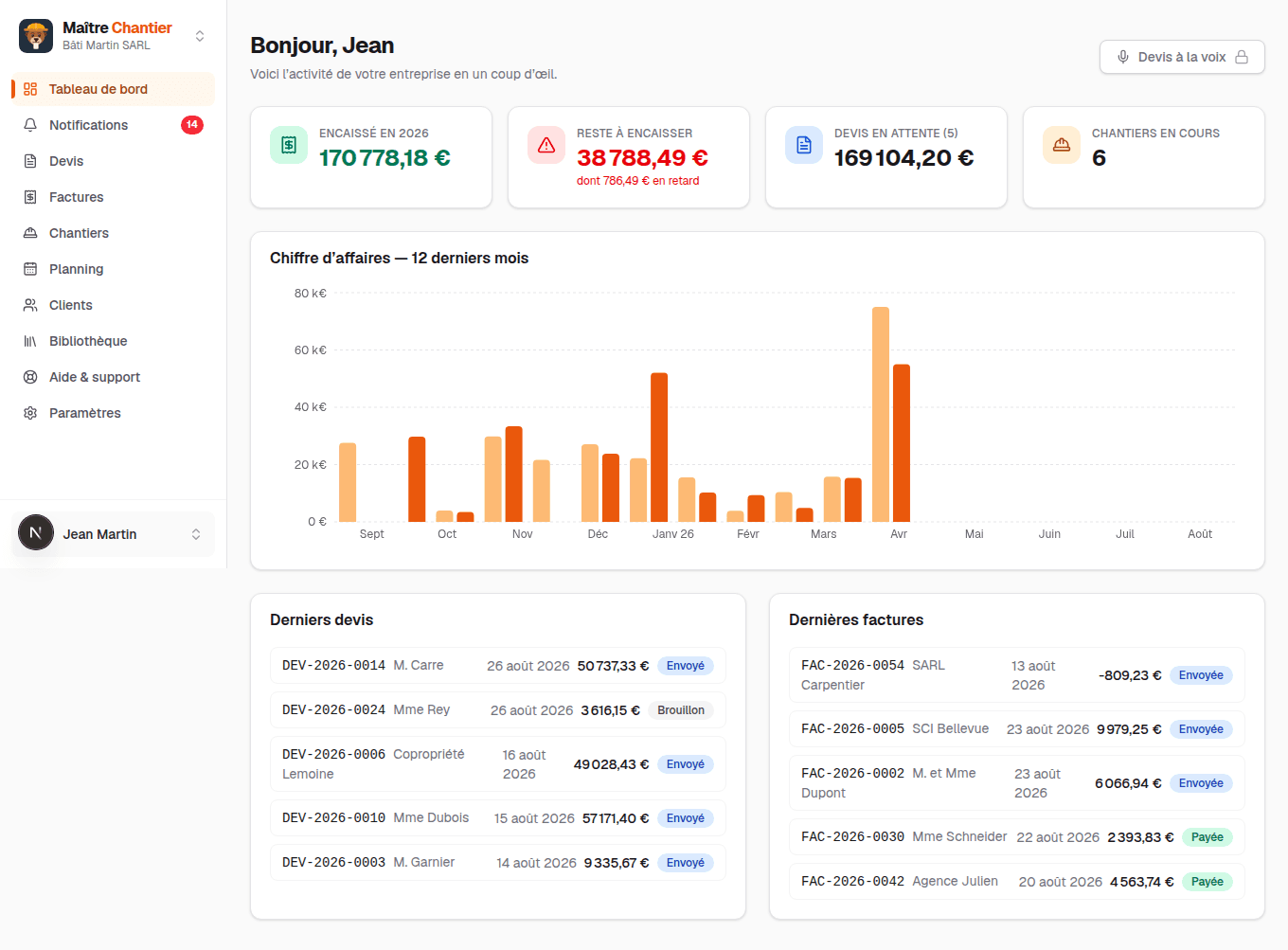
Task: Click the Bibliothèque books icon
Action: point(30,341)
